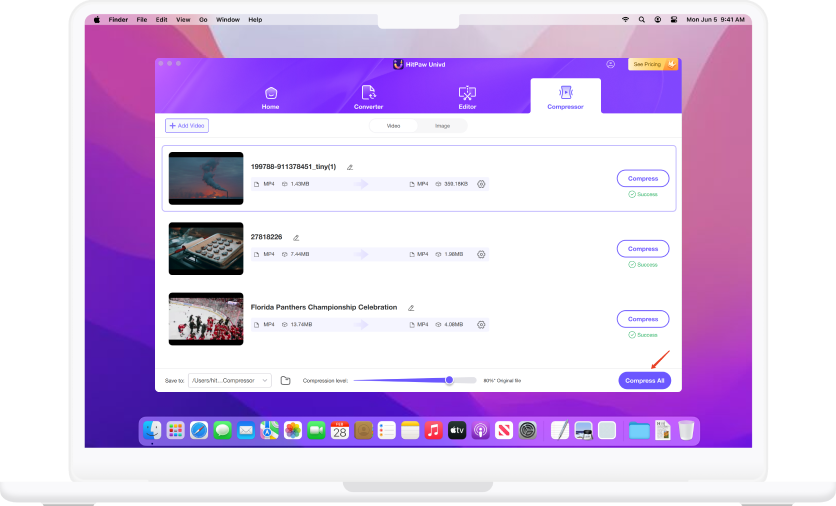Viewport: 836px width, 506px height.
Task: Open Photos from the dock
Action: click(x=293, y=430)
